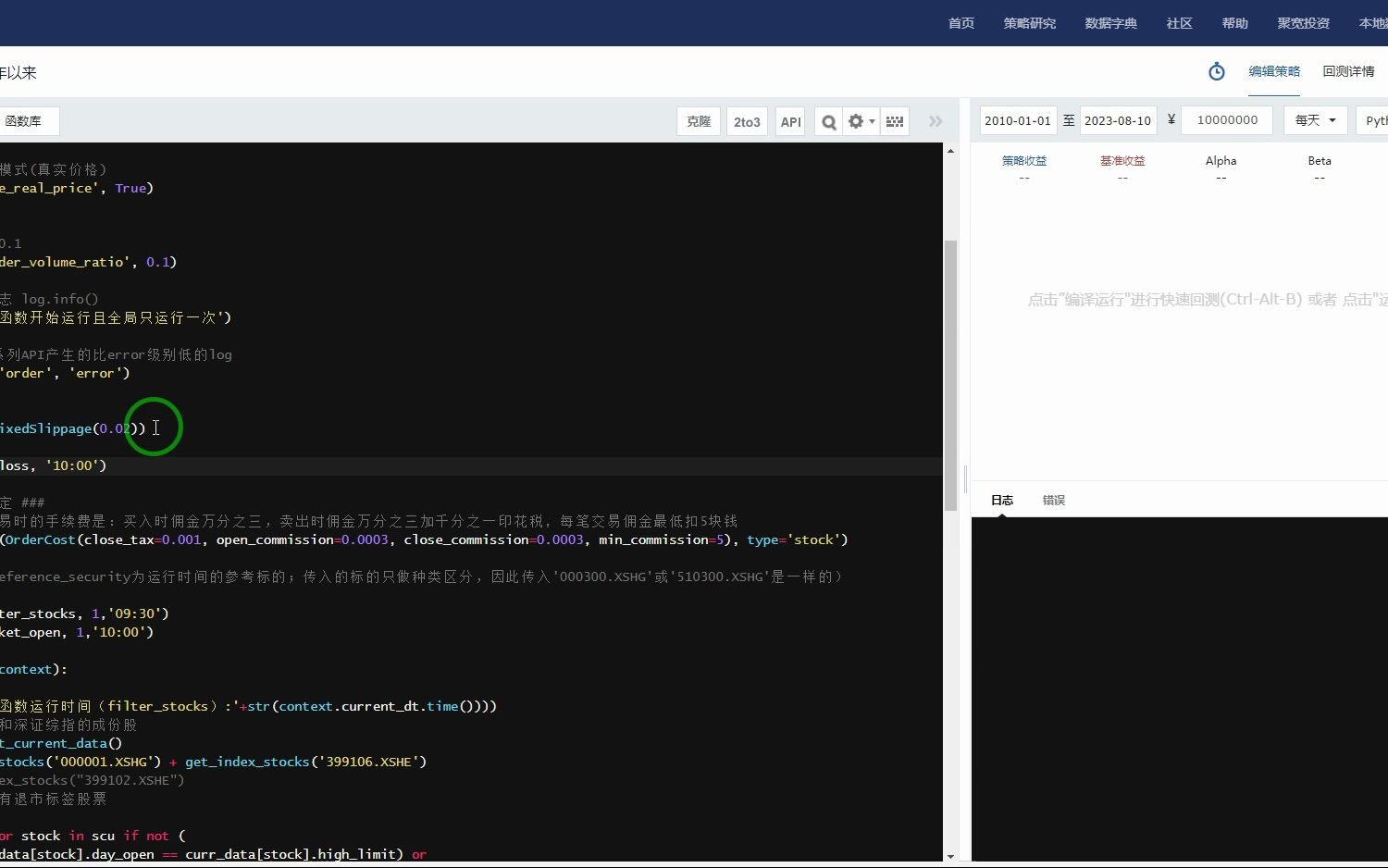Click the editor scroll up arrow

(x=950, y=150)
